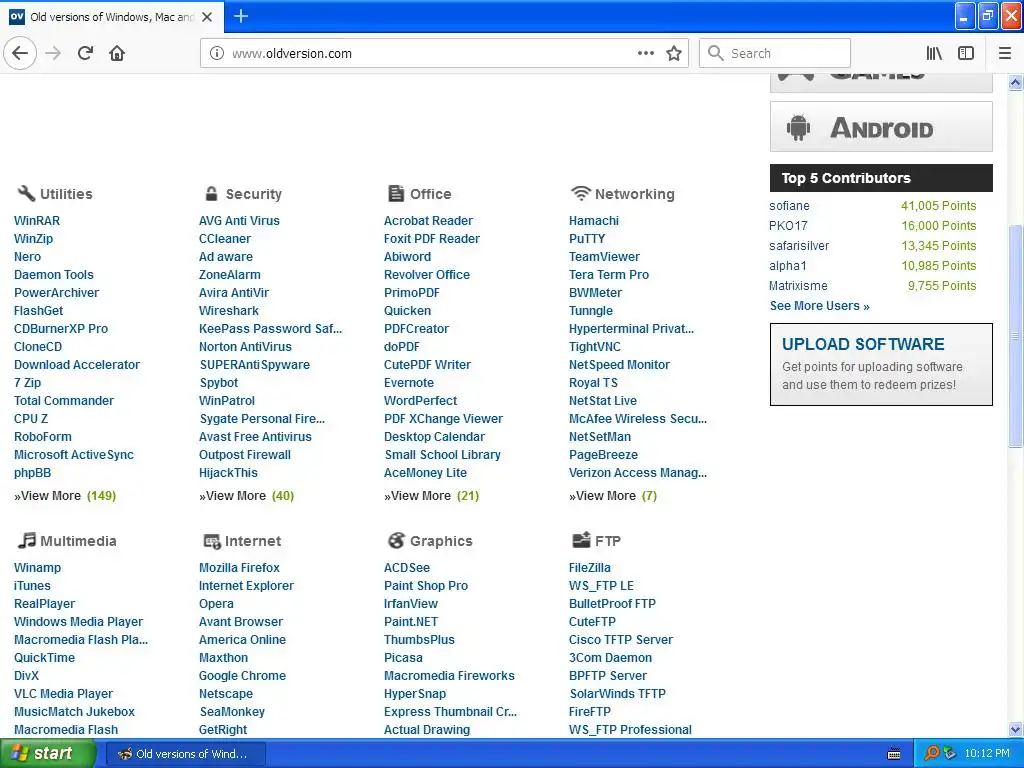This screenshot has height=768, width=1024.
Task: Open the Evernote link
Action: tap(409, 383)
